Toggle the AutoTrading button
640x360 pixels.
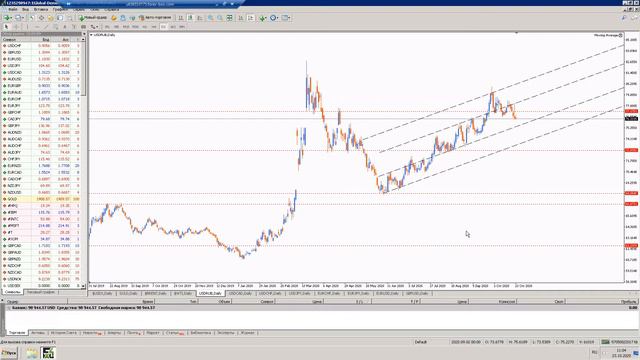click(155, 18)
